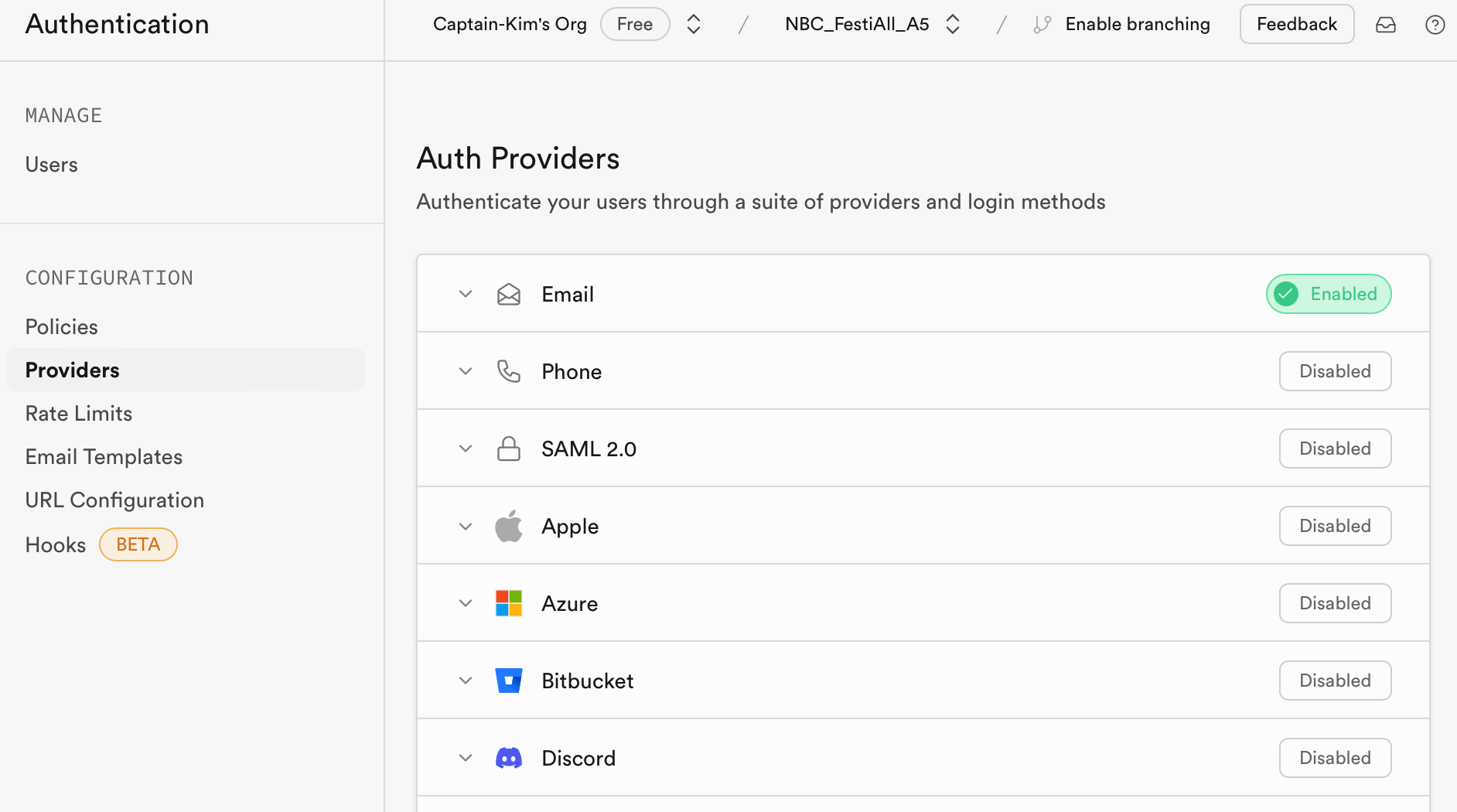Image resolution: width=1457 pixels, height=812 pixels.
Task: Click the Authentication title
Action: click(118, 24)
